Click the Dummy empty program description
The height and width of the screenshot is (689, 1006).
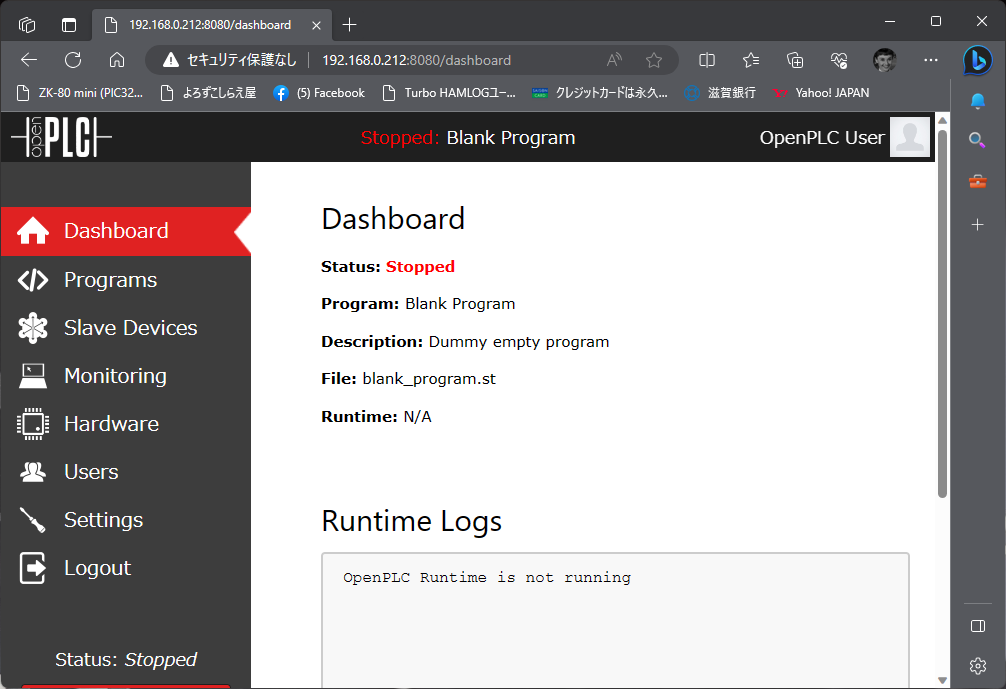518,342
